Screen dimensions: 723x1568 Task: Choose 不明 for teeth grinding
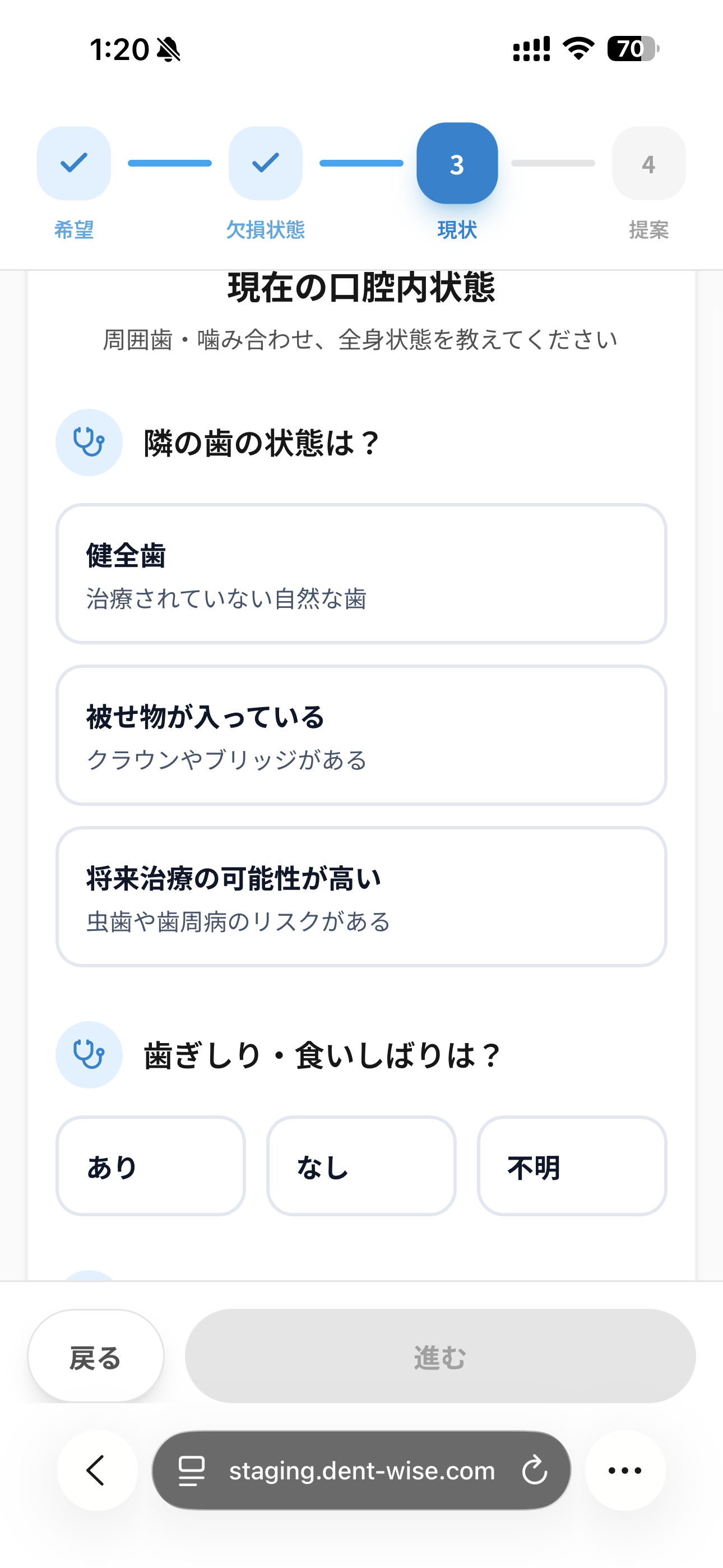(572, 1166)
